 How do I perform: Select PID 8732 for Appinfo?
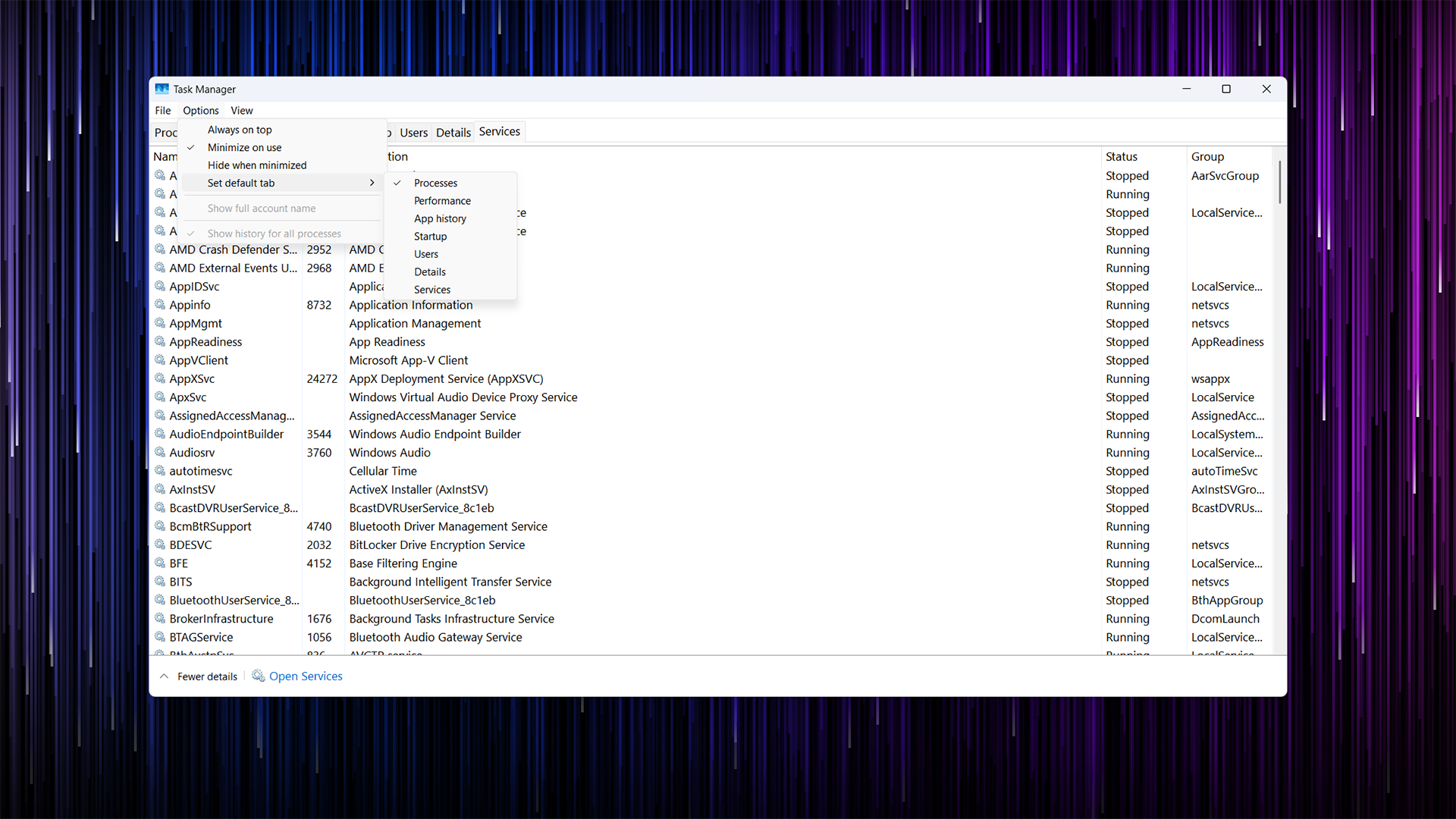pyautogui.click(x=319, y=305)
